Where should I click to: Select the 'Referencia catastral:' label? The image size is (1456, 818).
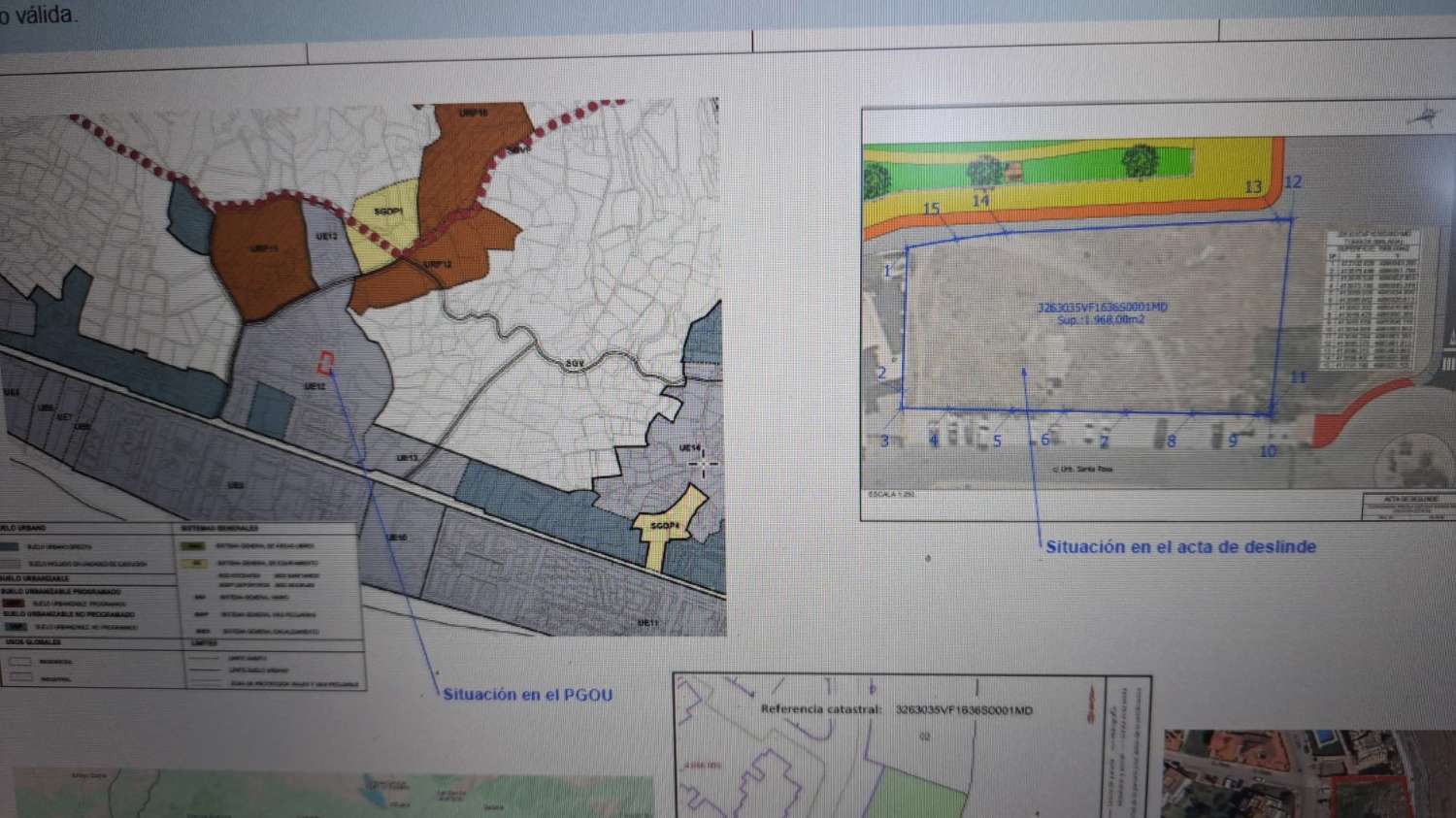[x=821, y=708]
